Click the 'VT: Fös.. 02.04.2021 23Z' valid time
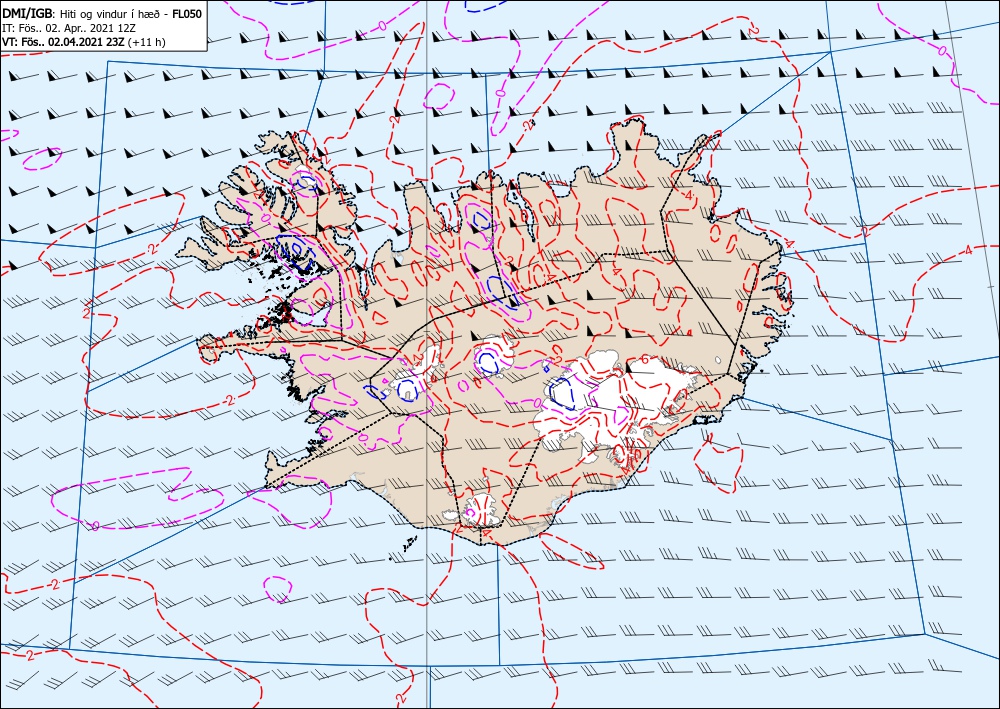The image size is (1000, 709). (64, 43)
